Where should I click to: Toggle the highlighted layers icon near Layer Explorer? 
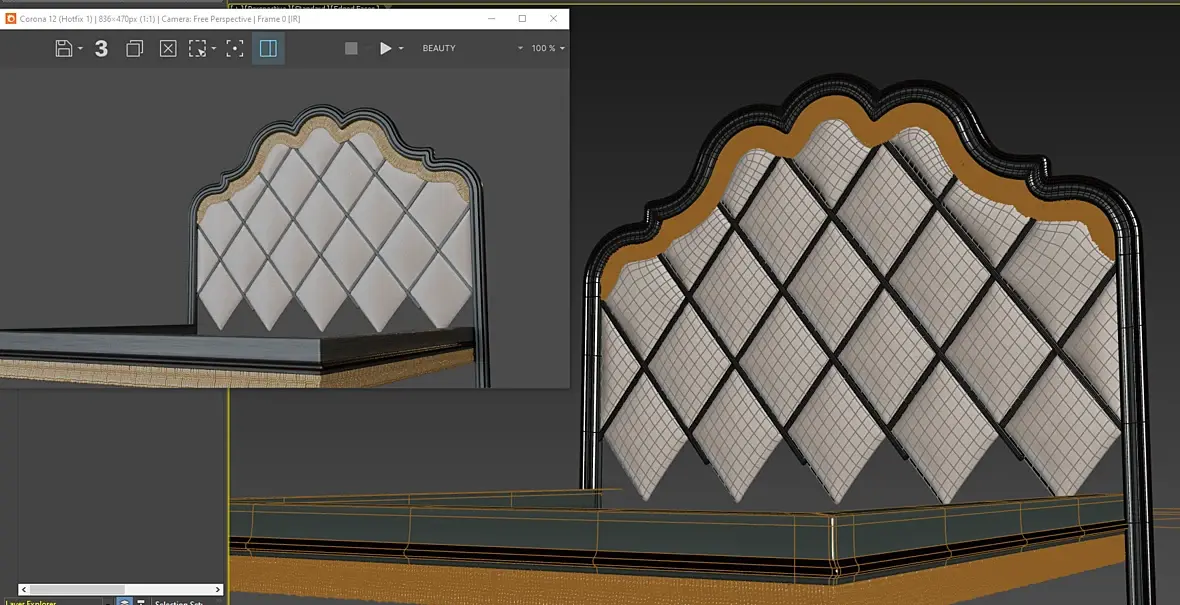(x=124, y=601)
